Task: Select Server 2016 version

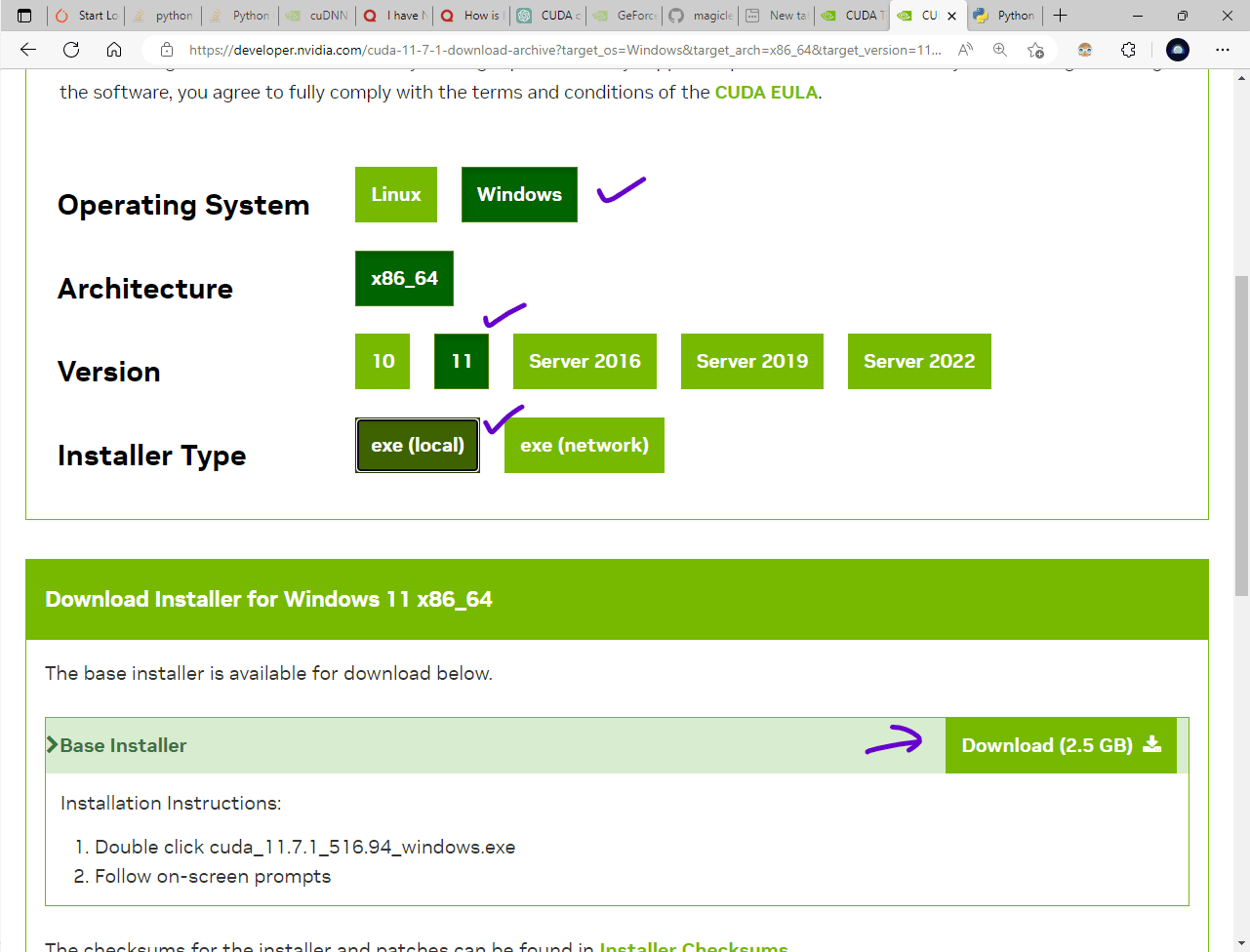Action: pyautogui.click(x=585, y=361)
